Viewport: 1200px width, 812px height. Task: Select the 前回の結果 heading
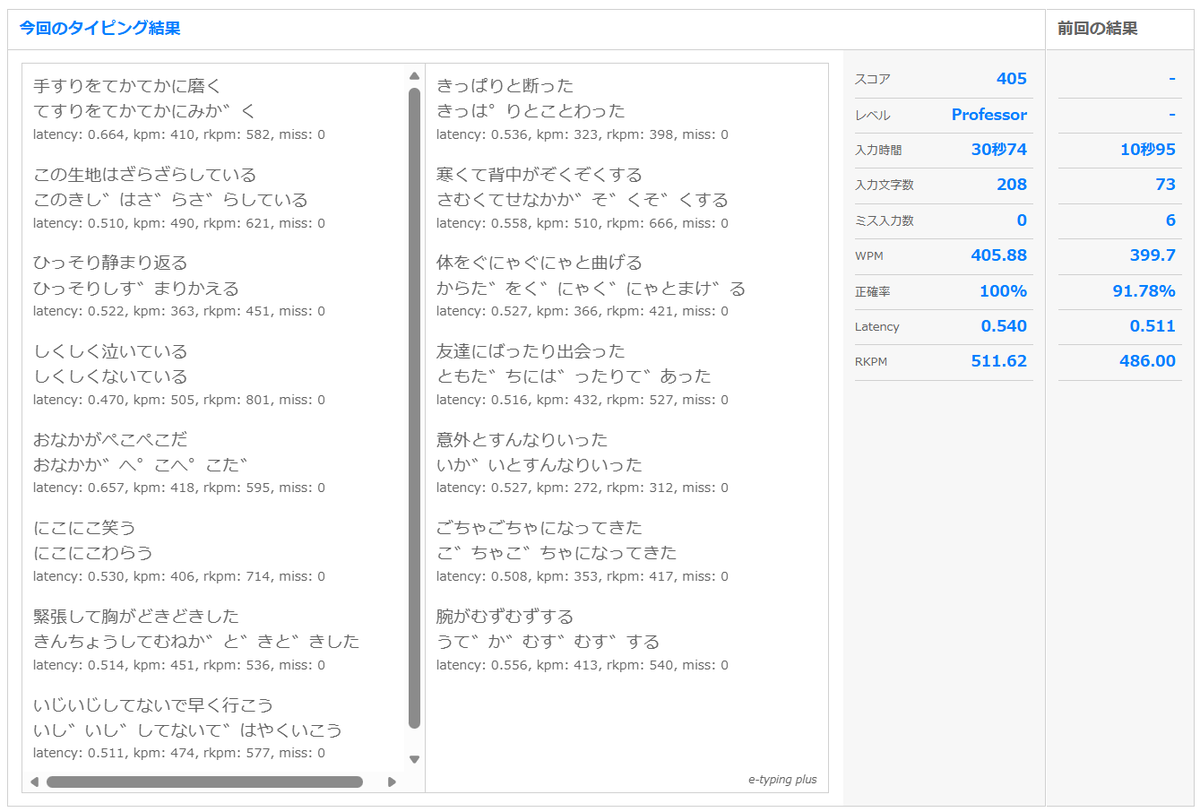tap(1098, 29)
